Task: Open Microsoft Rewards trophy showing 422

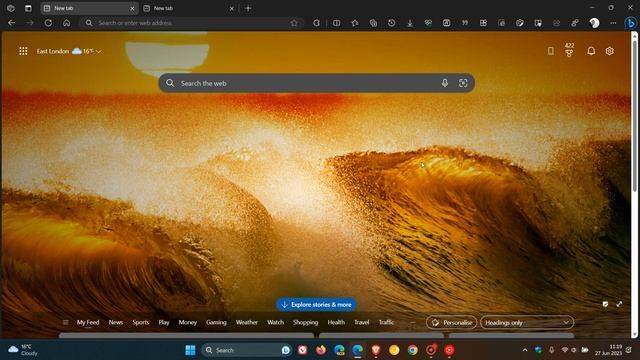Action: click(569, 50)
